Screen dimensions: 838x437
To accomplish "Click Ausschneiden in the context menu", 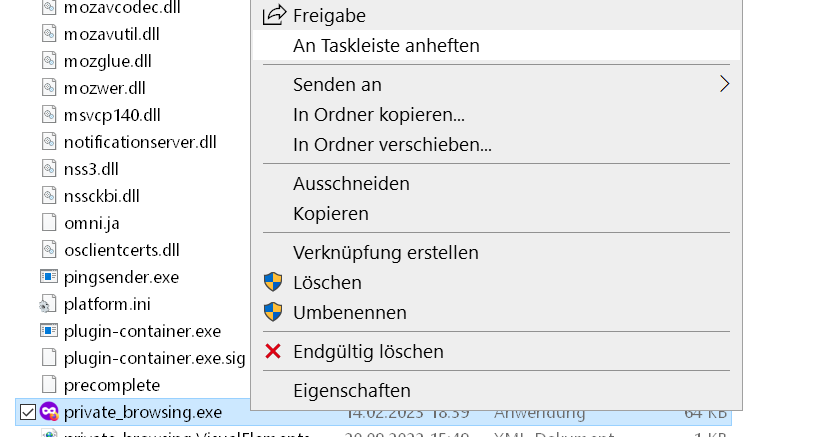I will pyautogui.click(x=351, y=184).
